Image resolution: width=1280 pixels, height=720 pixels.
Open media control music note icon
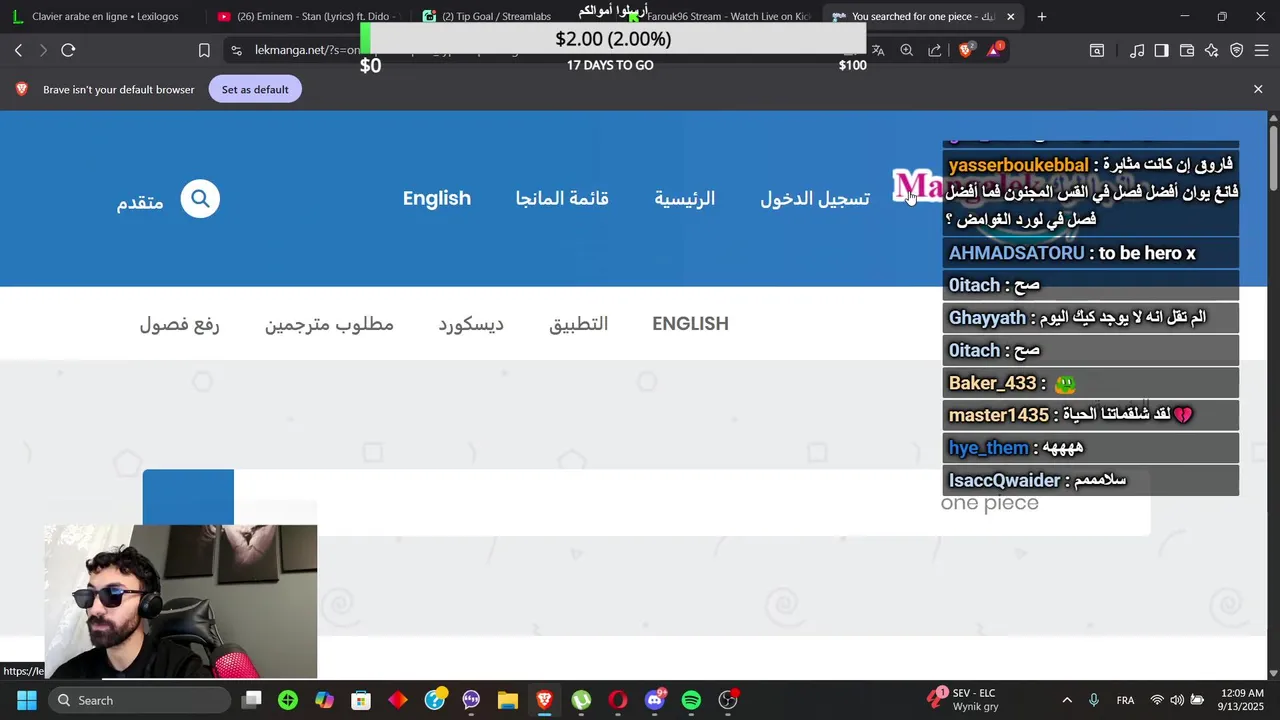(1137, 50)
